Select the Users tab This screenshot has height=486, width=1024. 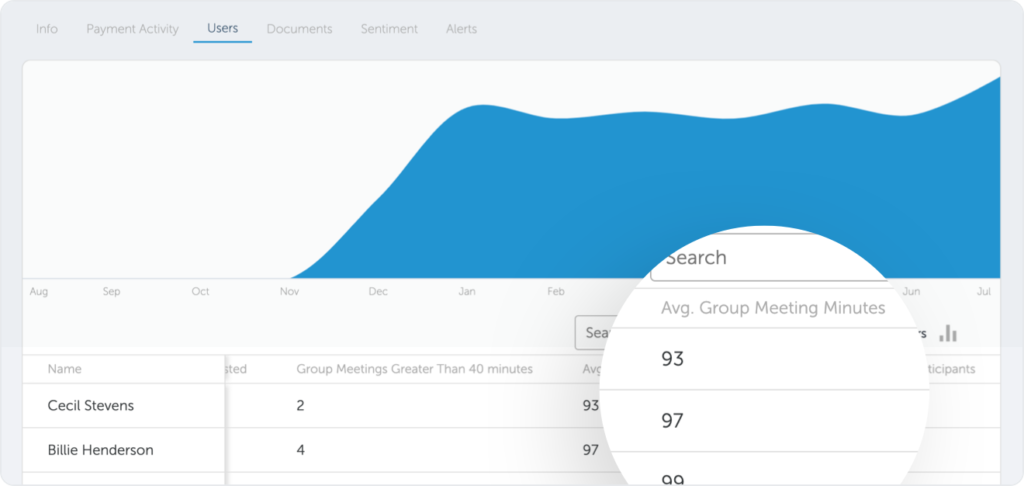pyautogui.click(x=222, y=28)
